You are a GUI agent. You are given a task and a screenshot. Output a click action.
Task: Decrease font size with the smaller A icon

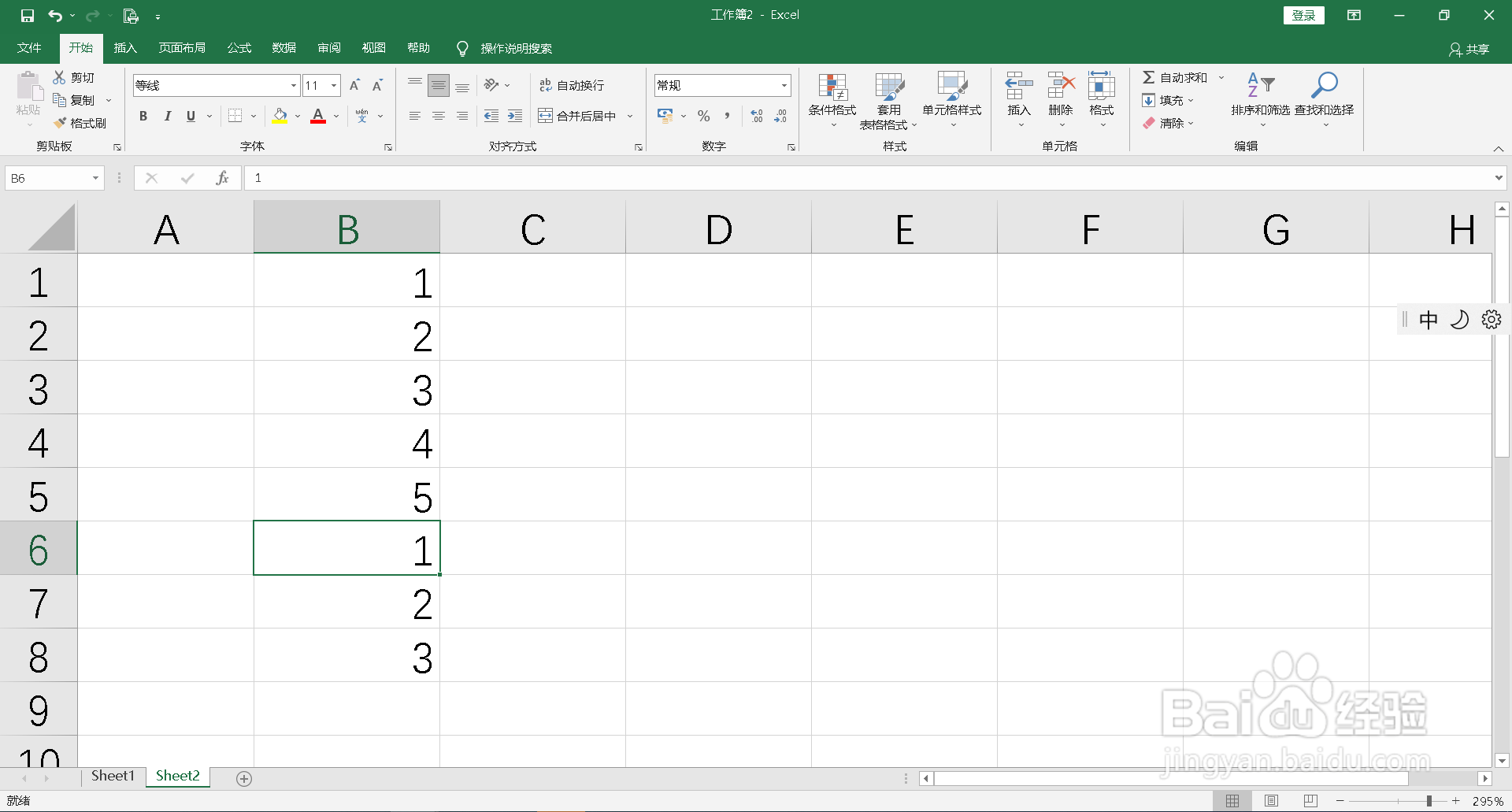click(378, 85)
